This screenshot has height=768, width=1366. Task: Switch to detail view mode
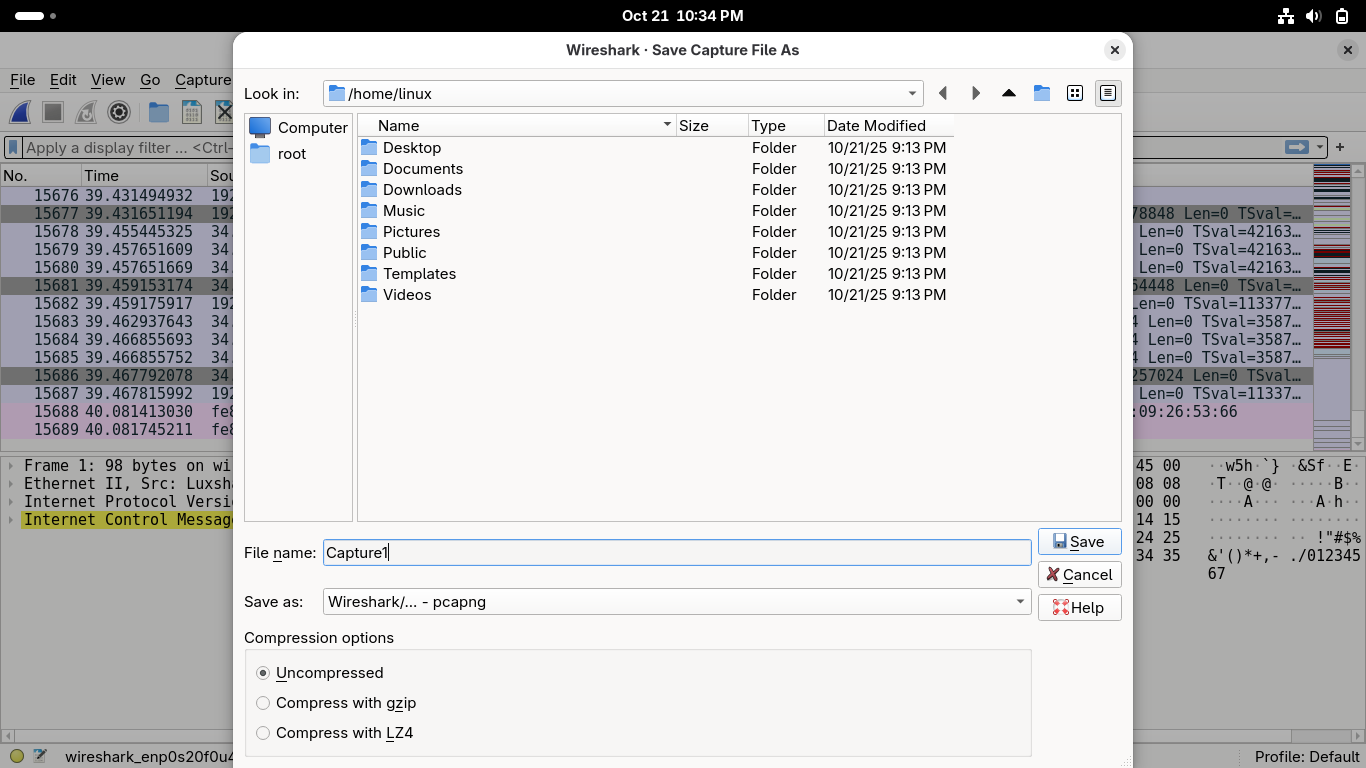1108,93
